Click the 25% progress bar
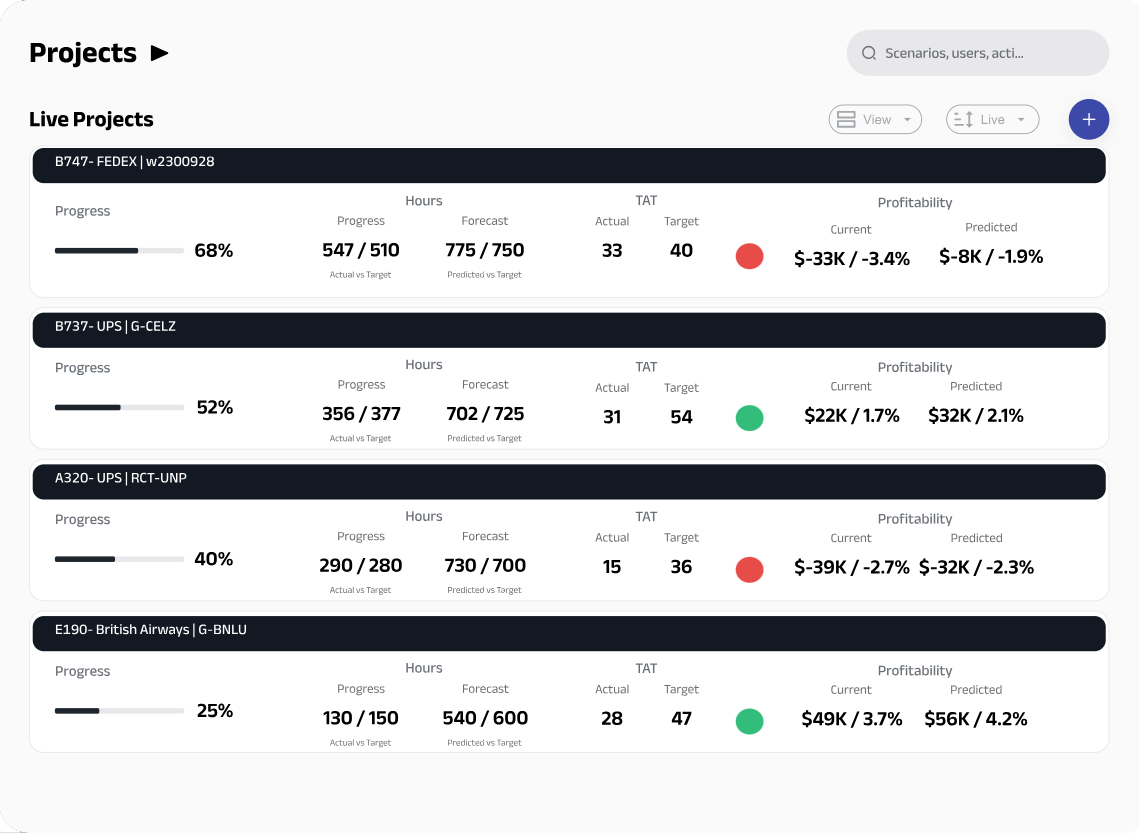This screenshot has width=1139, height=833. pos(119,711)
